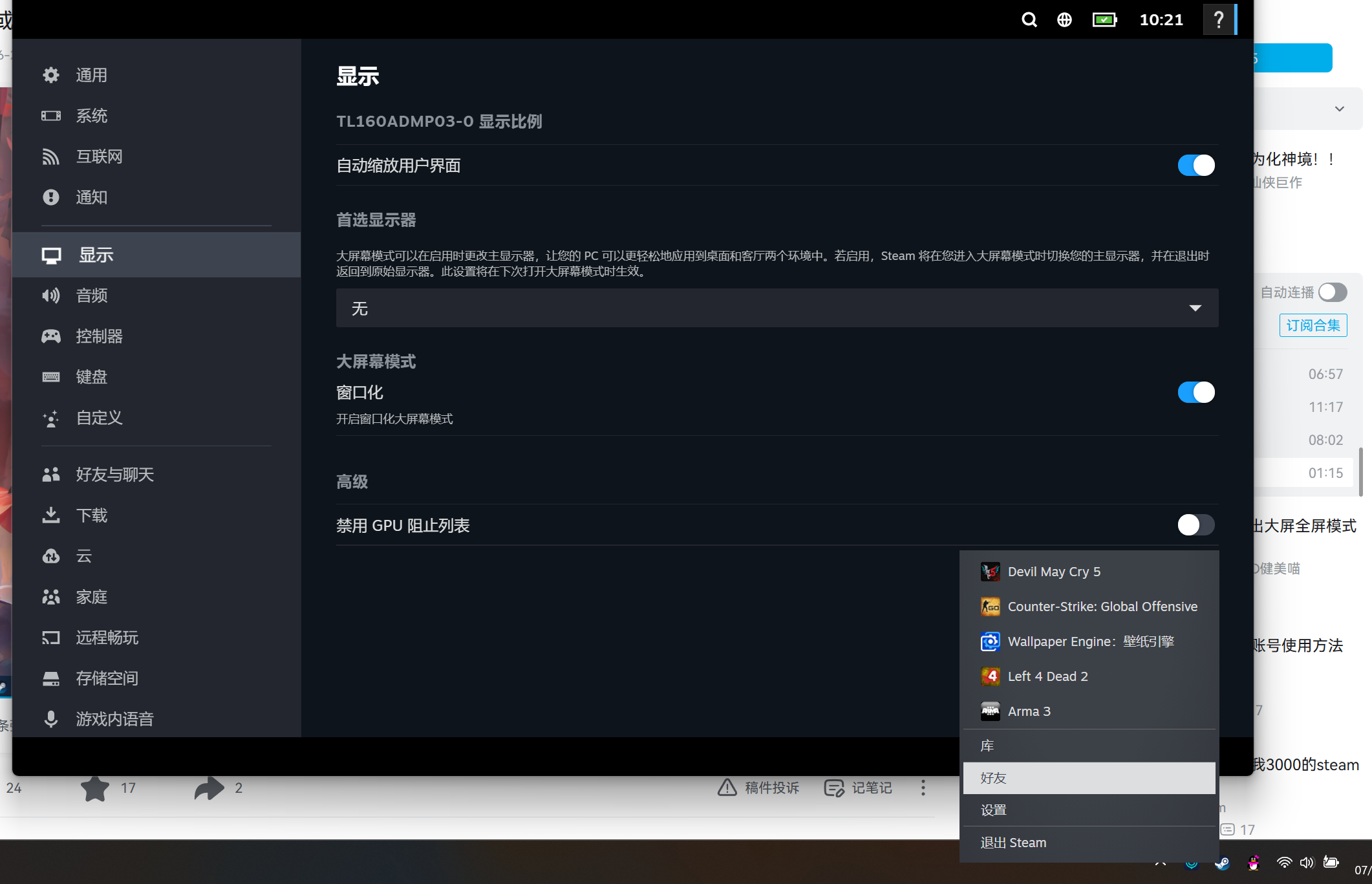1372x884 pixels.
Task: Open the 远程畅玩 (Remote Play) settings section
Action: (x=107, y=638)
